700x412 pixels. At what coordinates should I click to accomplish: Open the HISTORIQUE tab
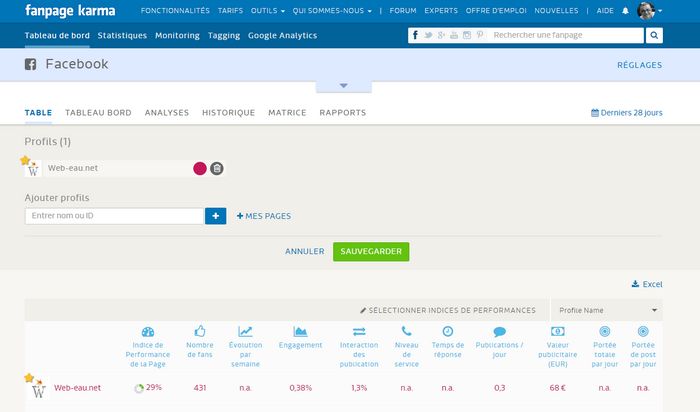(229, 112)
